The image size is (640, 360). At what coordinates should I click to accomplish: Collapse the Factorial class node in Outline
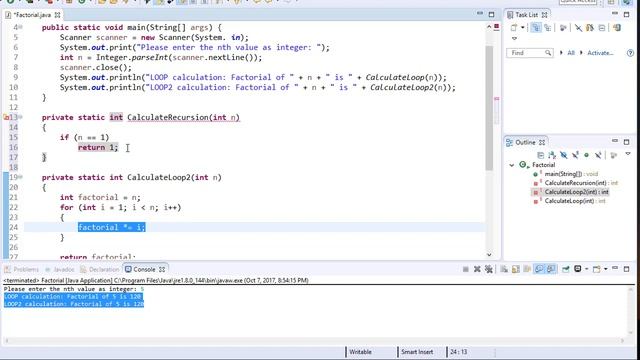512,165
